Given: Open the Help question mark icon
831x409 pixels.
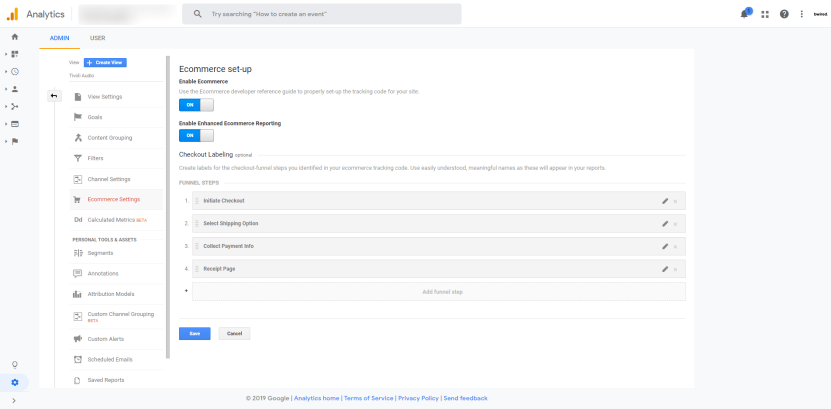Looking at the screenshot, I should 784,14.
